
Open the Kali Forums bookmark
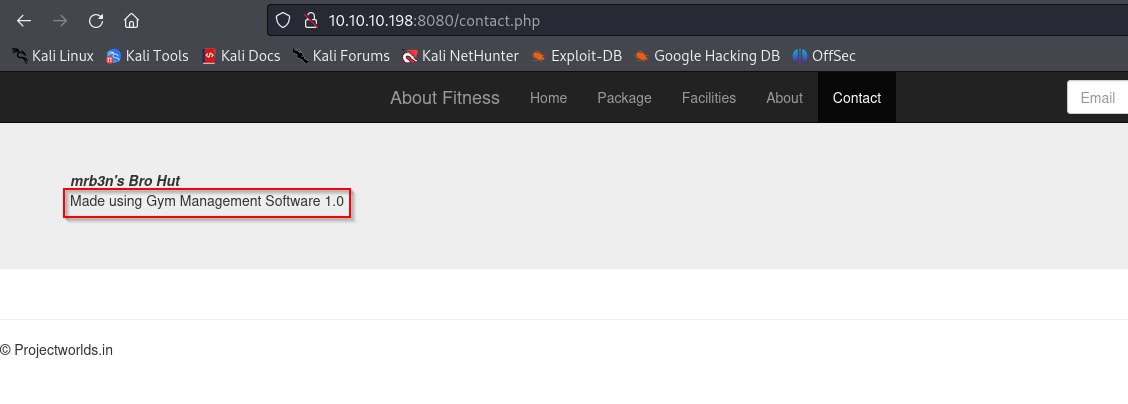tap(341, 56)
